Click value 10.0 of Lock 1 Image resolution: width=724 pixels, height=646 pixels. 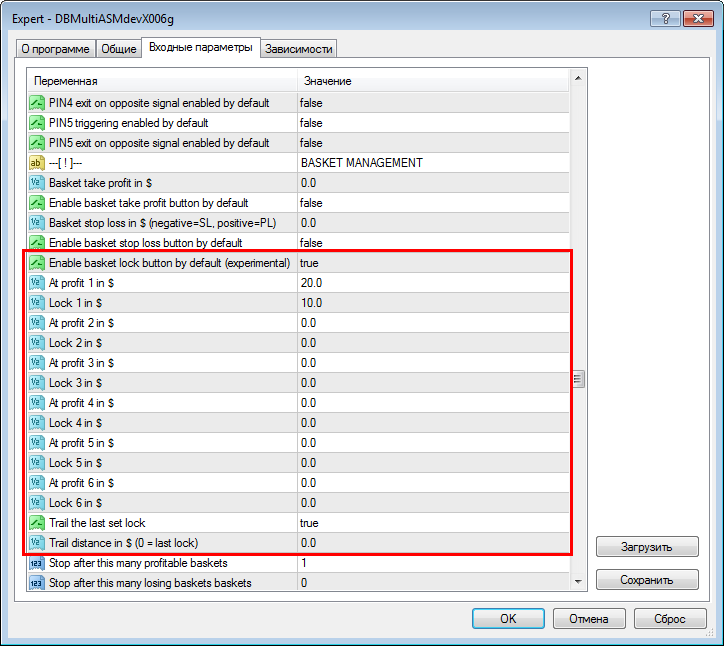(312, 303)
